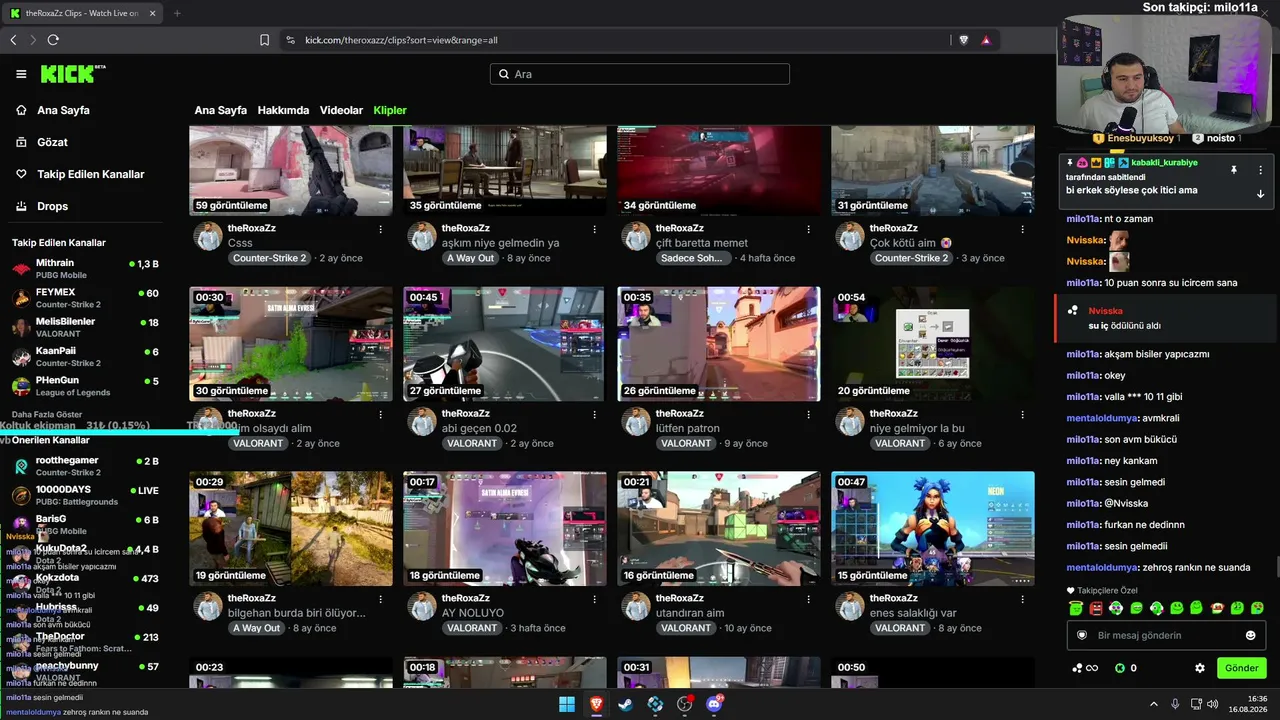This screenshot has width=1280, height=720.
Task: Open Brave browser from taskbar
Action: pyautogui.click(x=596, y=704)
